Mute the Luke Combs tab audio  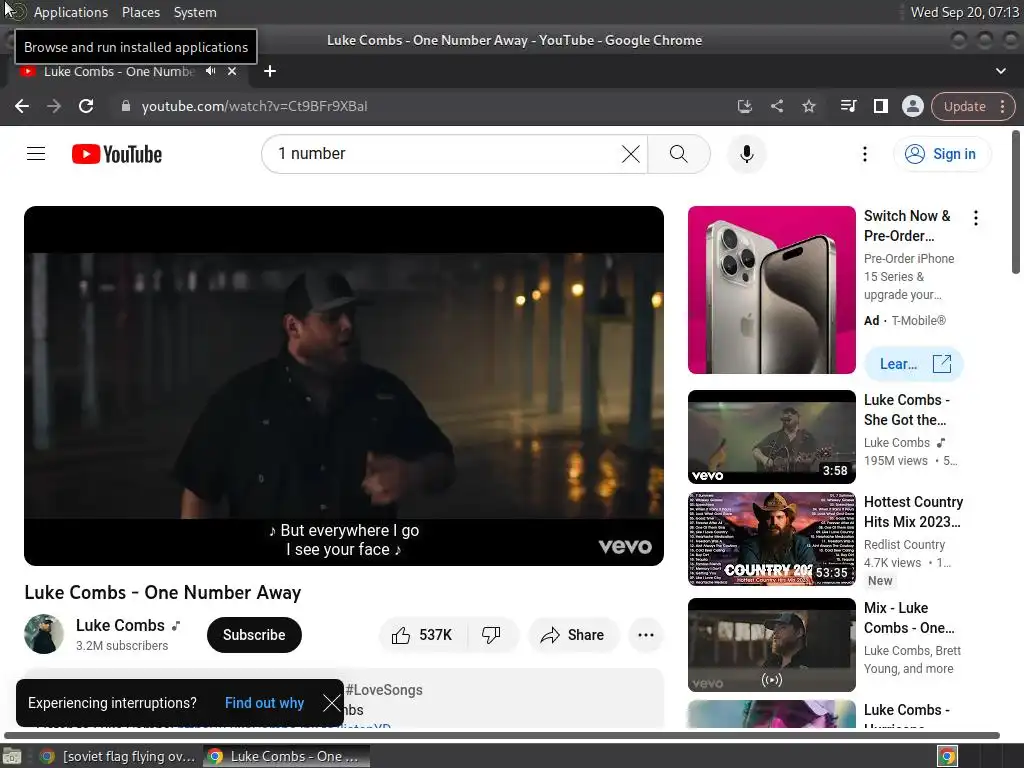point(210,71)
